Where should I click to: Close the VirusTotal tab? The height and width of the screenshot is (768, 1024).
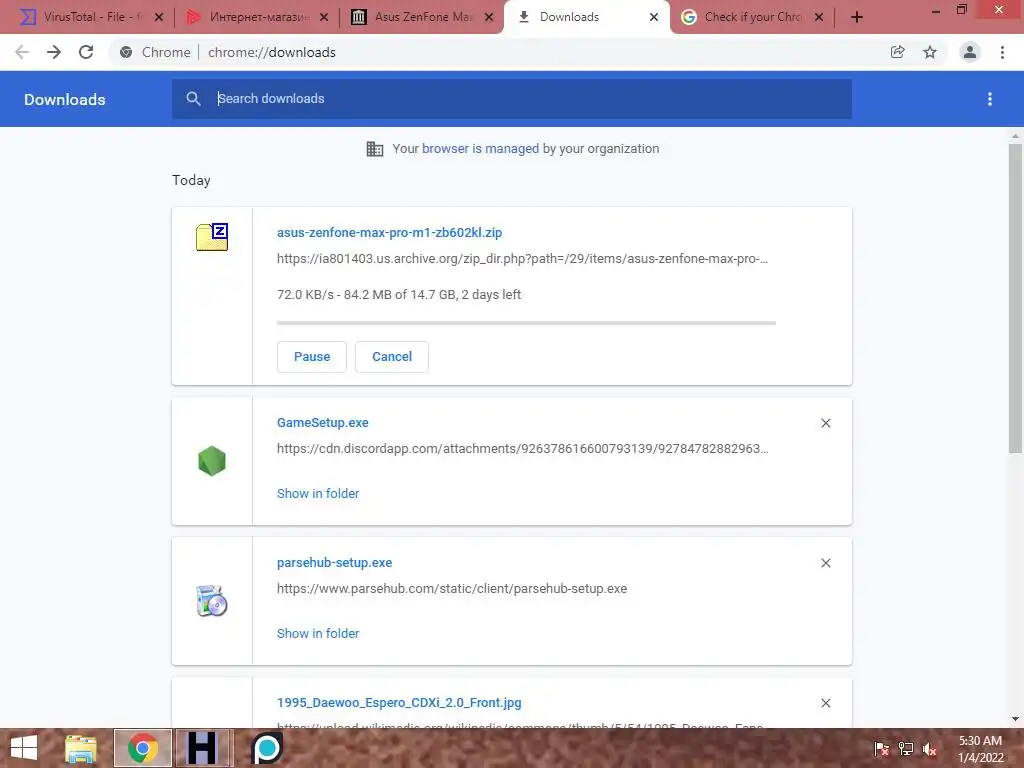(x=159, y=17)
